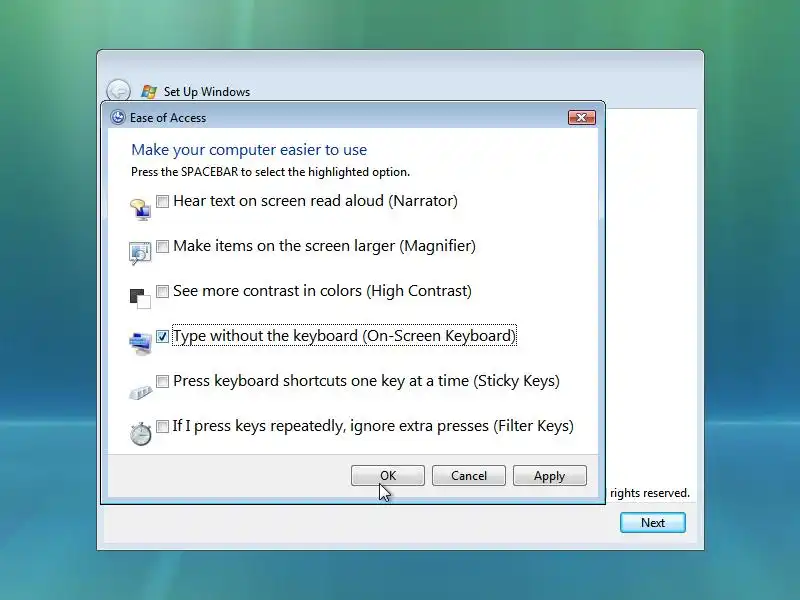Click the High Contrast black-white icon

pos(140,298)
